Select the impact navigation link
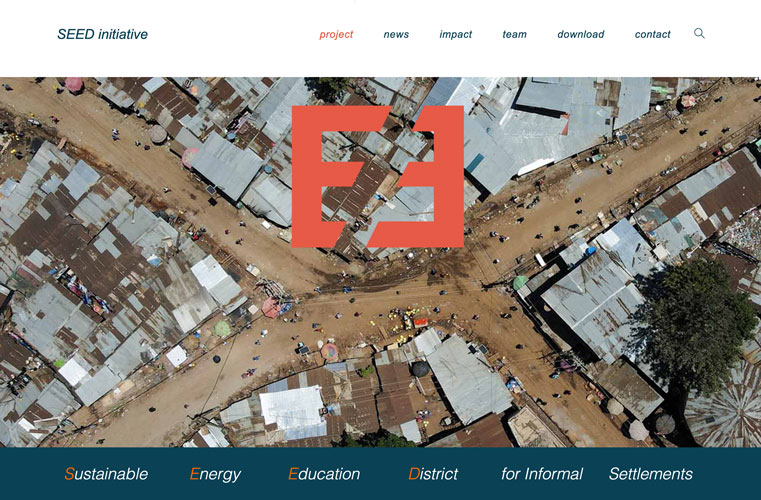The image size is (761, 500). (455, 34)
